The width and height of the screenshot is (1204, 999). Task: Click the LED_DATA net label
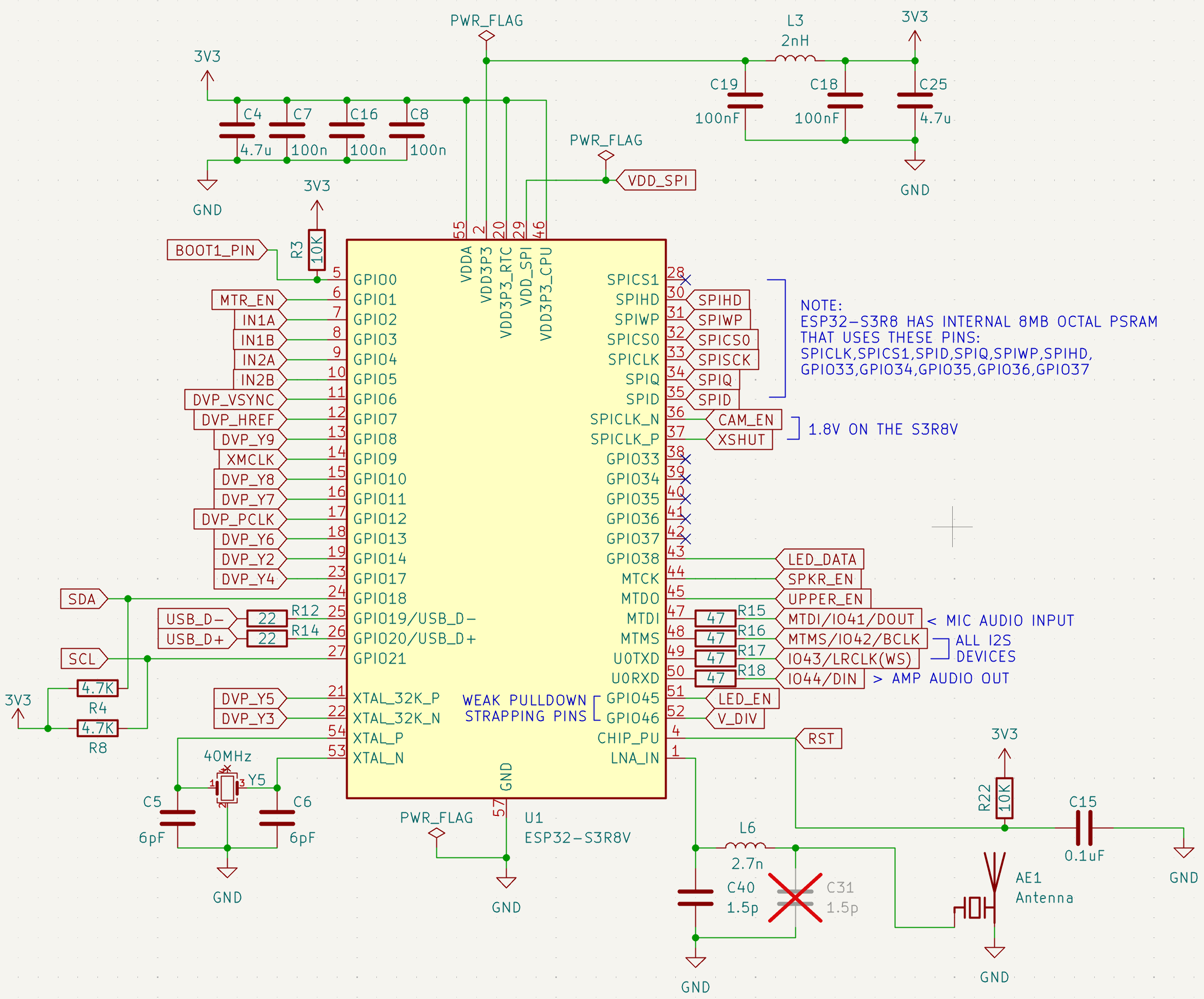pyautogui.click(x=820, y=559)
